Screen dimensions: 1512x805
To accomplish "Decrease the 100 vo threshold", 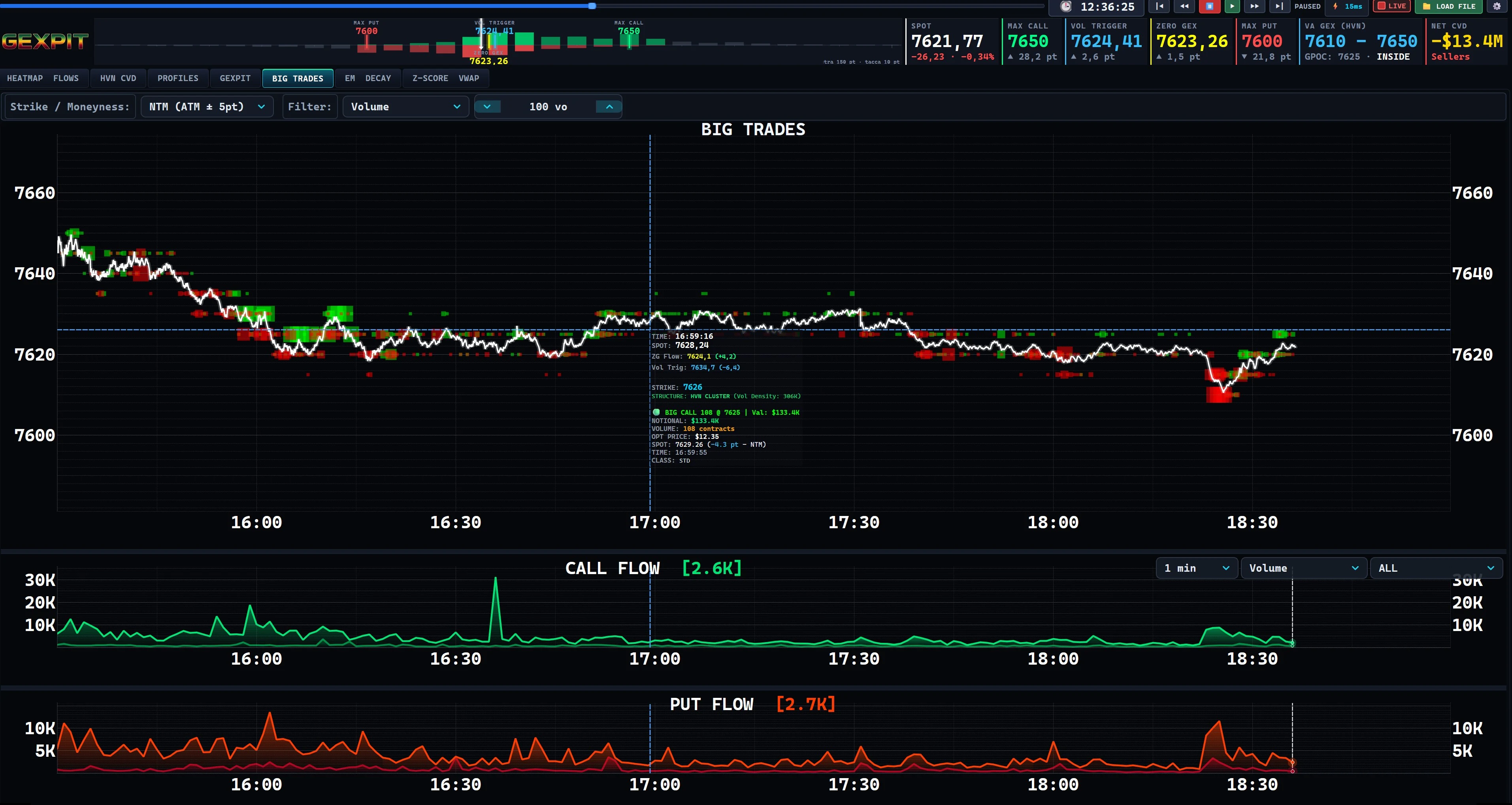I will pos(487,107).
